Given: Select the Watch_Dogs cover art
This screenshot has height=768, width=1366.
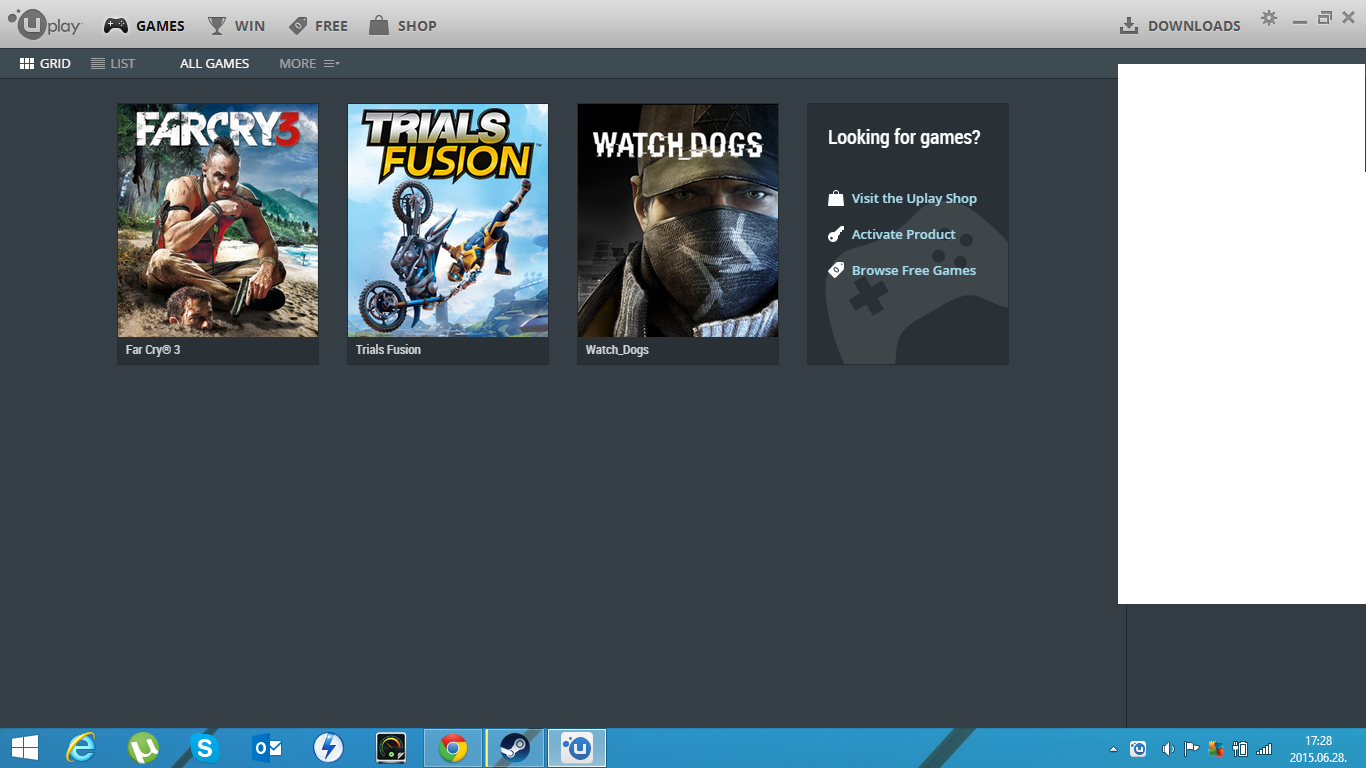Looking at the screenshot, I should point(678,220).
